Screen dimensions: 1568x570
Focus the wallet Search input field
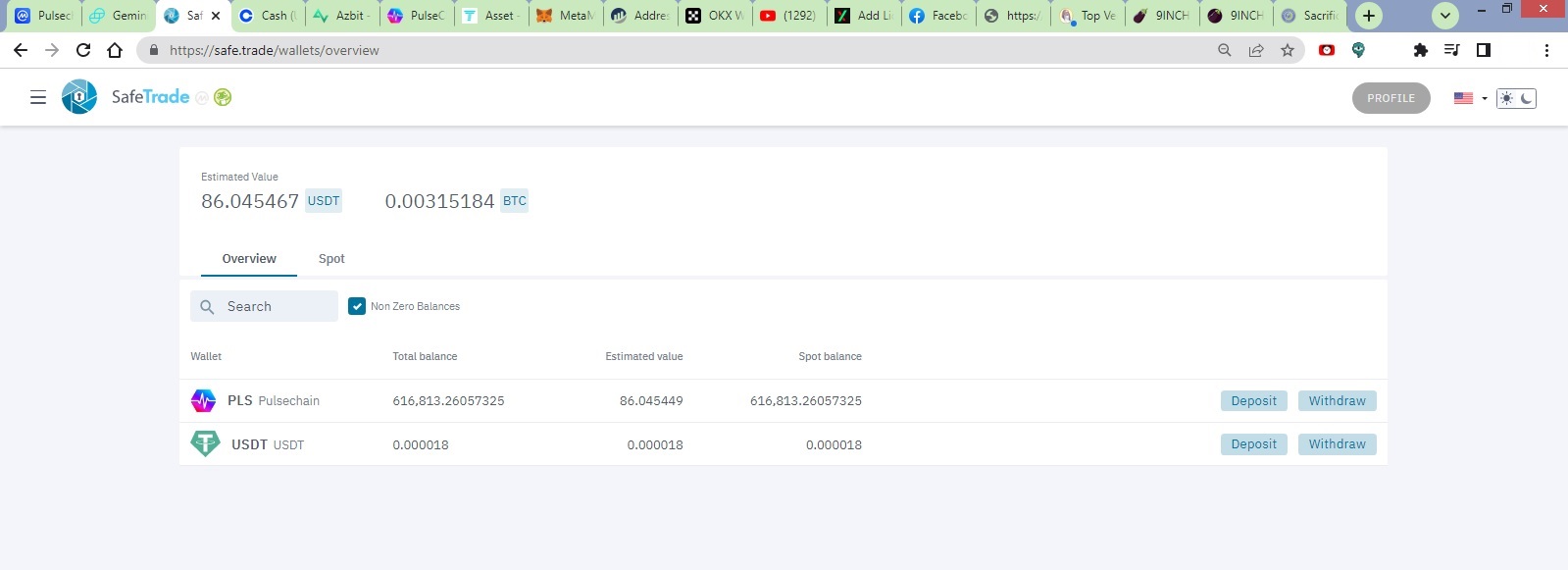tap(265, 306)
